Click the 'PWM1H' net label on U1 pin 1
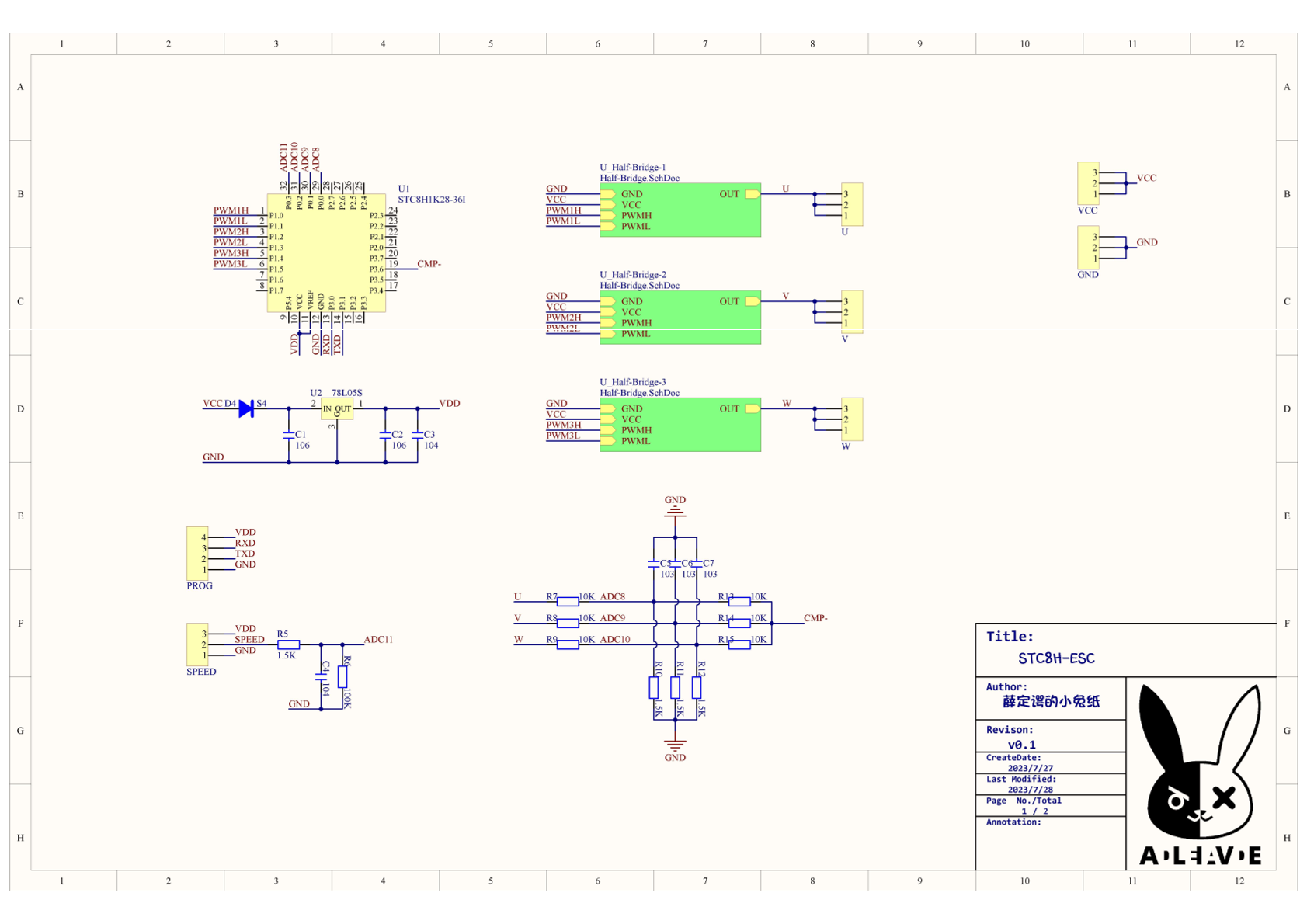The image size is (1307, 924). 231,210
